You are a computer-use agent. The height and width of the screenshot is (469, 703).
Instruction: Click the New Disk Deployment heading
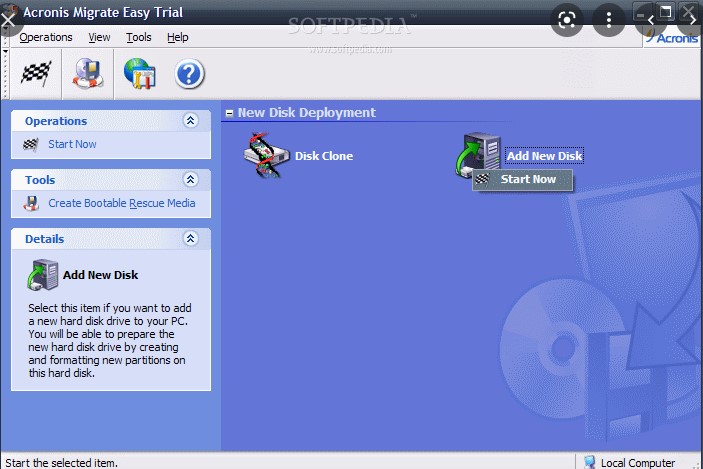click(307, 113)
